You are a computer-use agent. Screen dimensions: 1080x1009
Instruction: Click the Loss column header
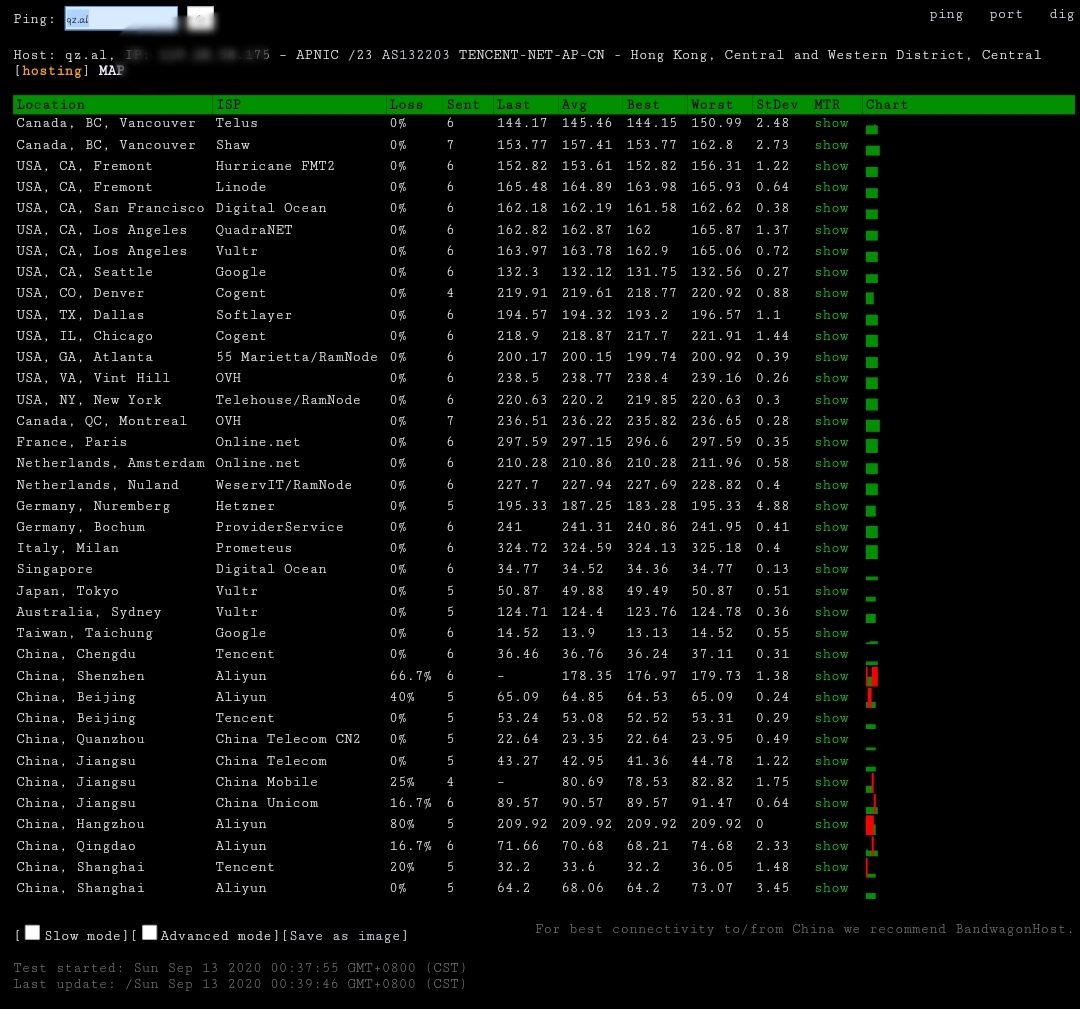coord(406,104)
